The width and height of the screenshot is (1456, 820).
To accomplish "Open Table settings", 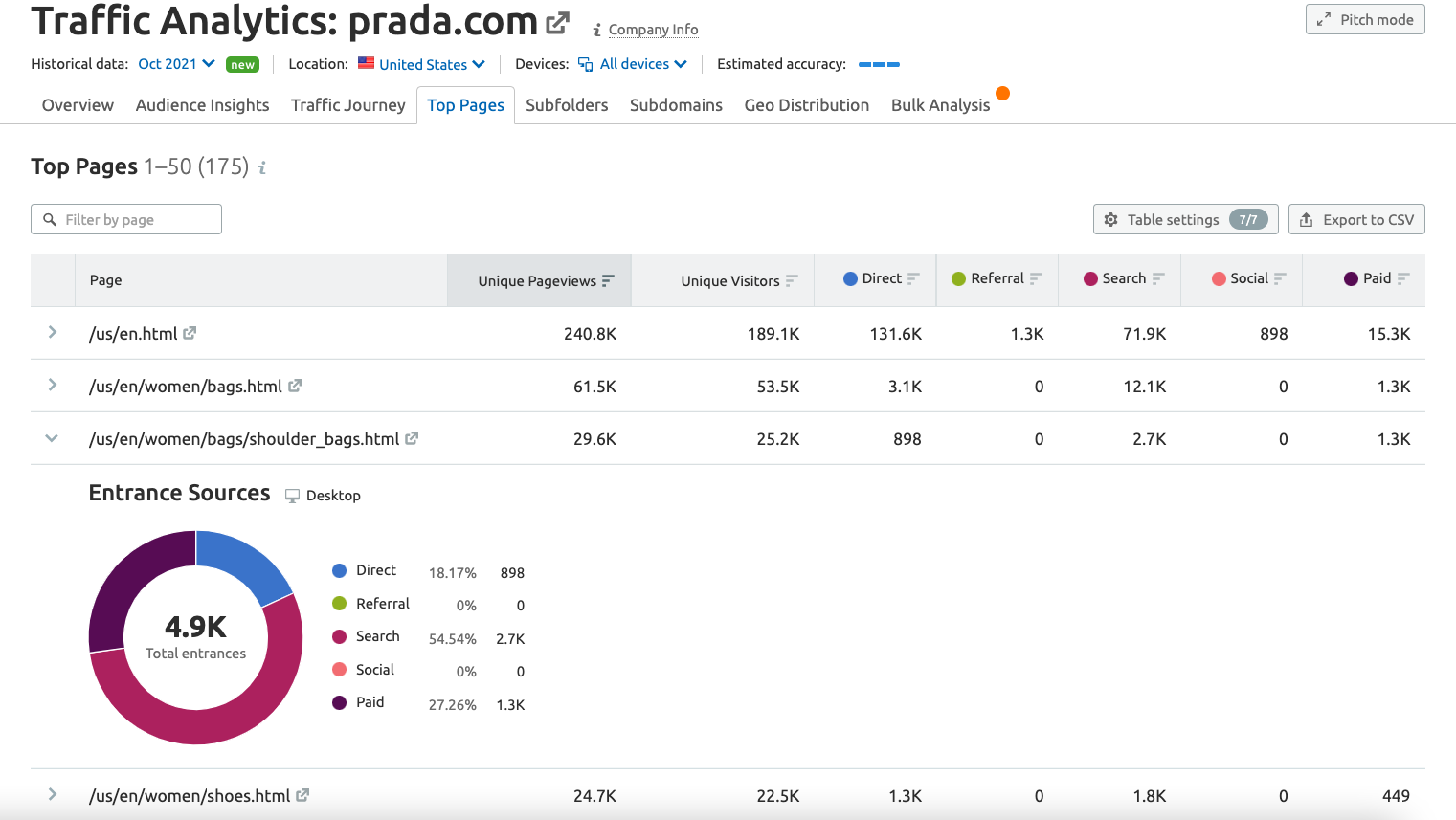I will pyautogui.click(x=1186, y=219).
